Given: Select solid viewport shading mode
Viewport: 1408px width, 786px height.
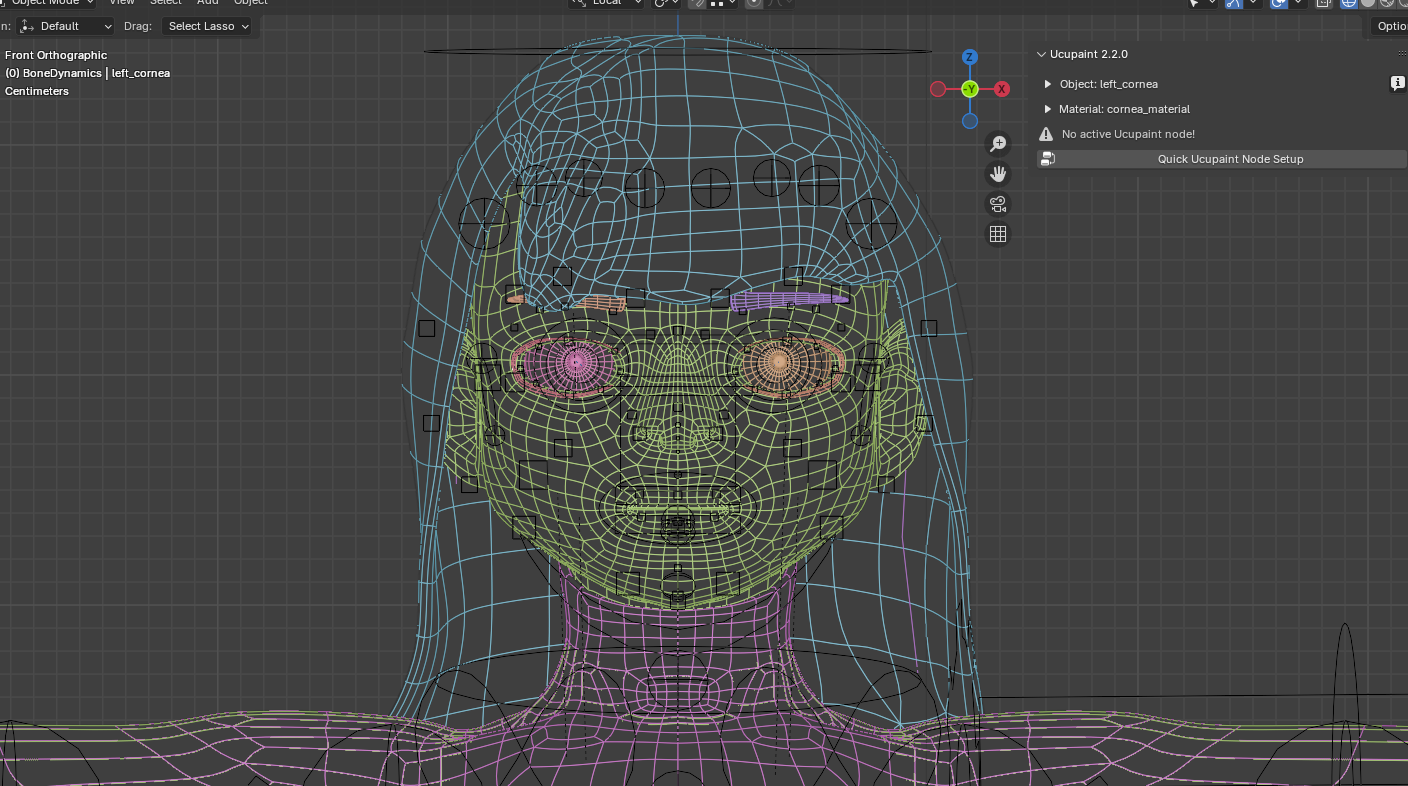Looking at the screenshot, I should click(x=1368, y=4).
